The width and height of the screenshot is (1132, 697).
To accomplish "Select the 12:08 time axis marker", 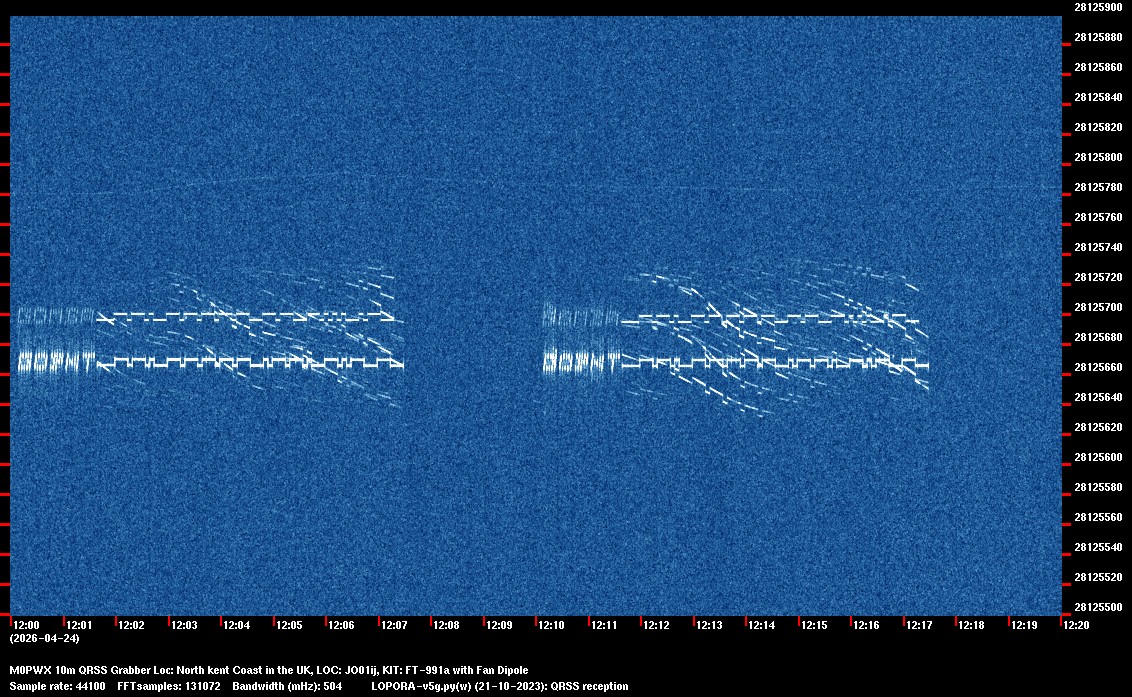I will pos(446,625).
